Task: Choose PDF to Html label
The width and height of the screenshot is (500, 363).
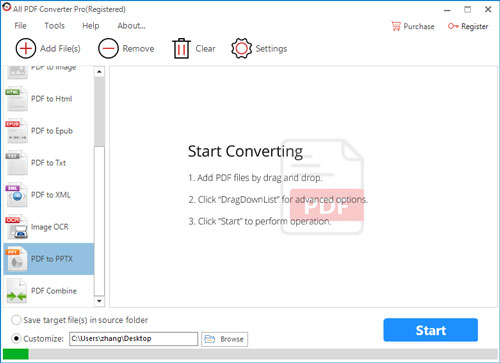Action: [52, 99]
